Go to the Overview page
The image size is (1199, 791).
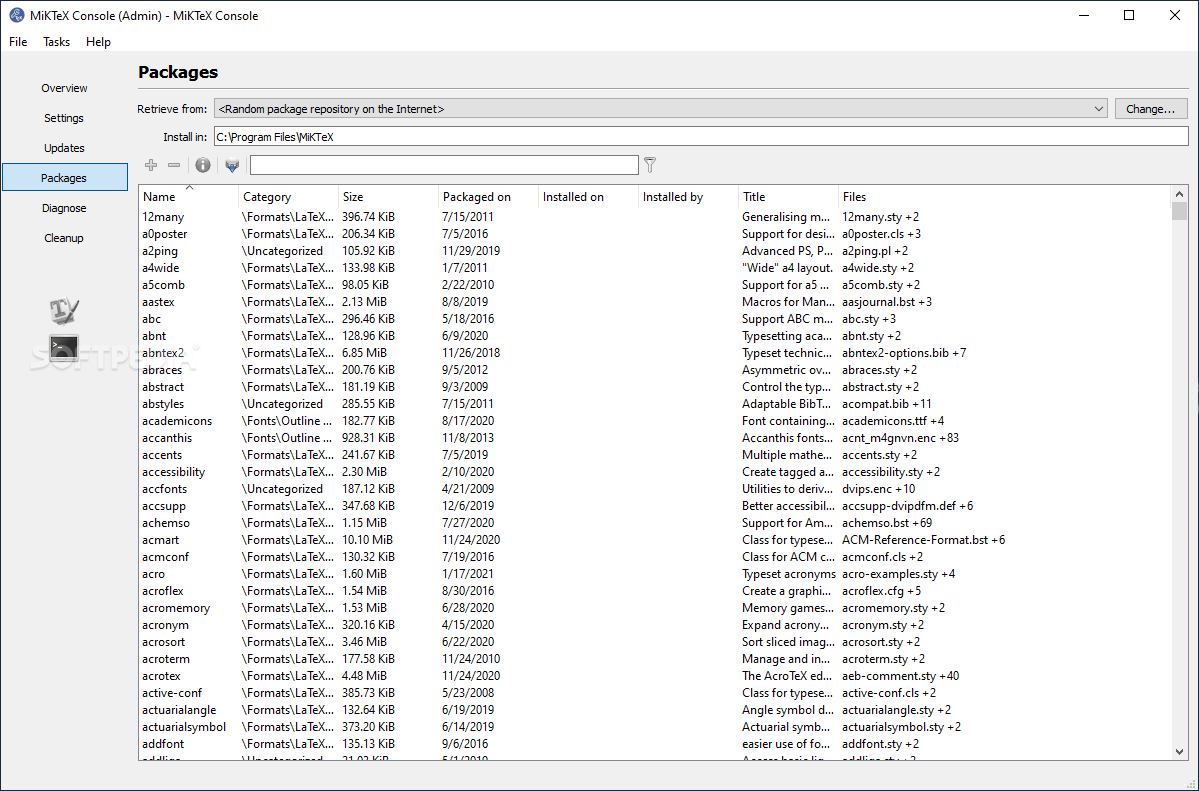click(x=64, y=88)
